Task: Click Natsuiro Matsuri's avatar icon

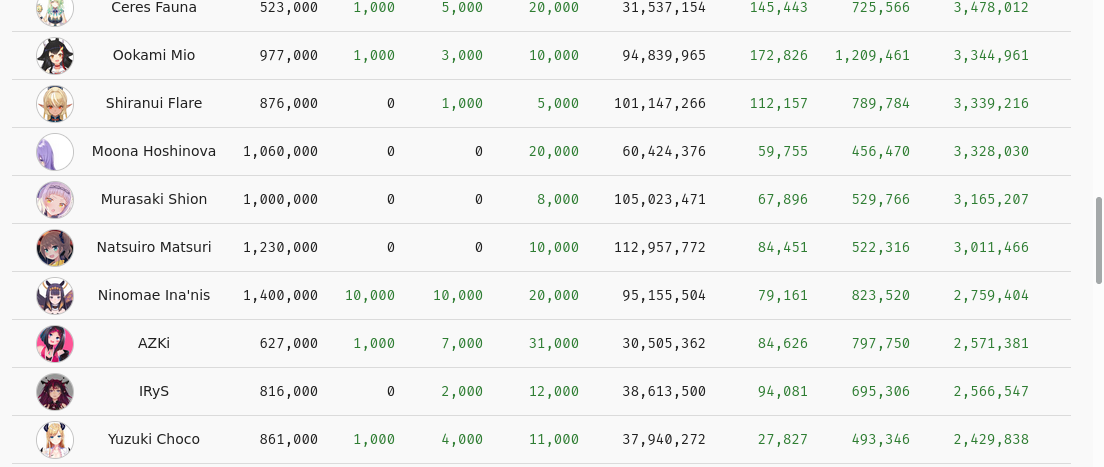Action: point(55,248)
